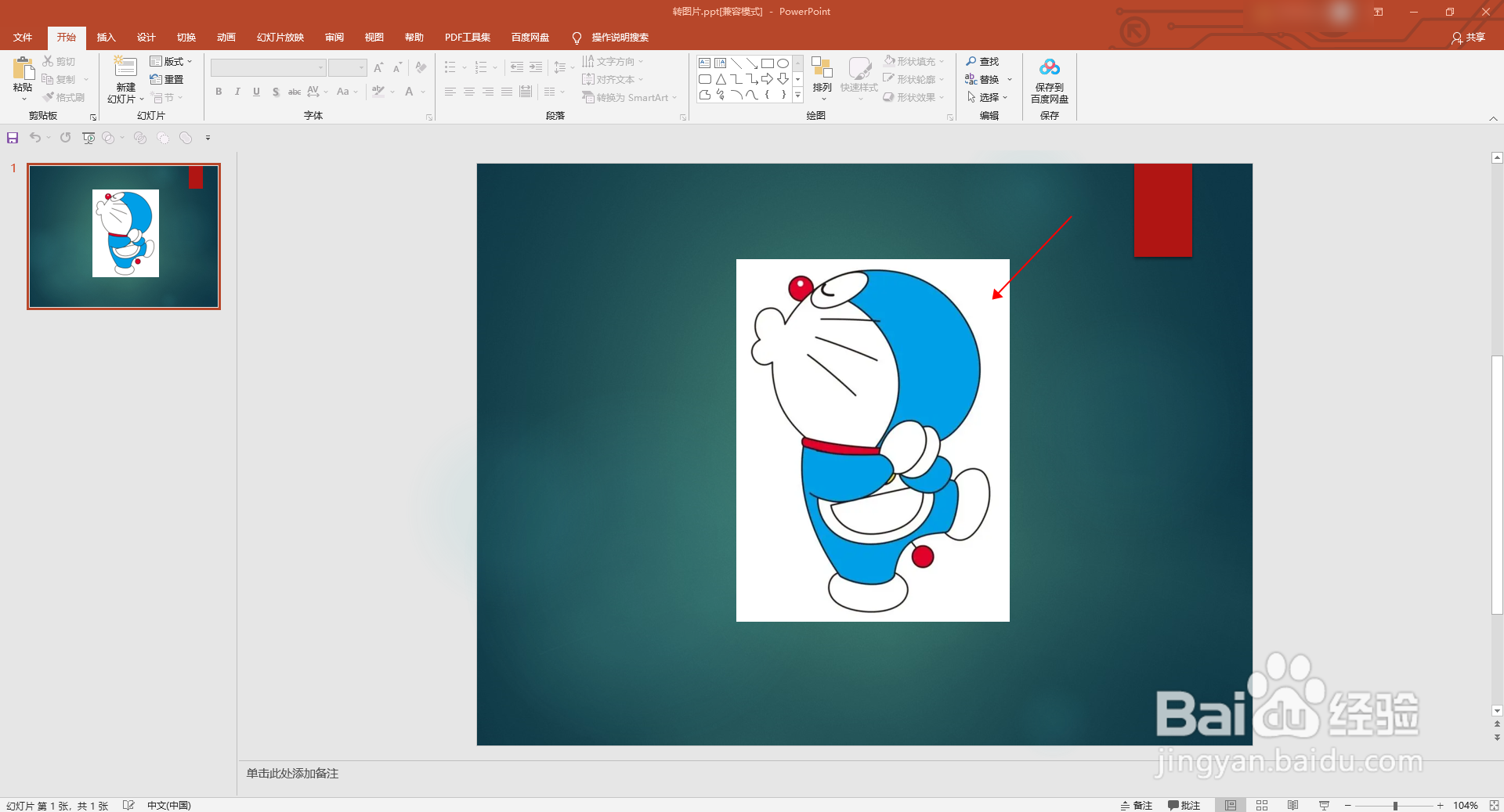Open the Select (选择) dropdown

[x=987, y=97]
